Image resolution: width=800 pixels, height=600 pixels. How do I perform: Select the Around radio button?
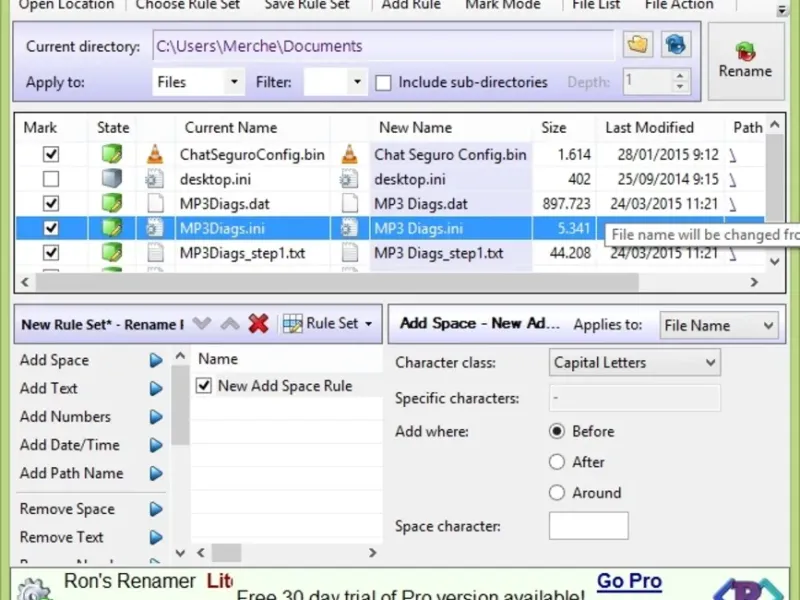coord(557,492)
